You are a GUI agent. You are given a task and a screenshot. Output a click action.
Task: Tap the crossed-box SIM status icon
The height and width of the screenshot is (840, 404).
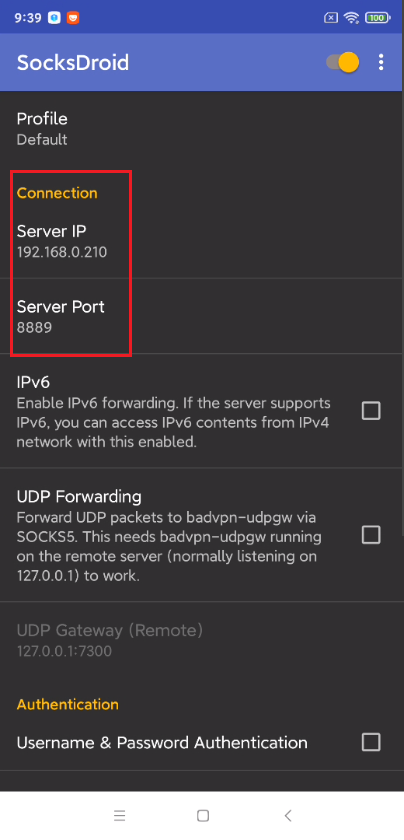331,18
